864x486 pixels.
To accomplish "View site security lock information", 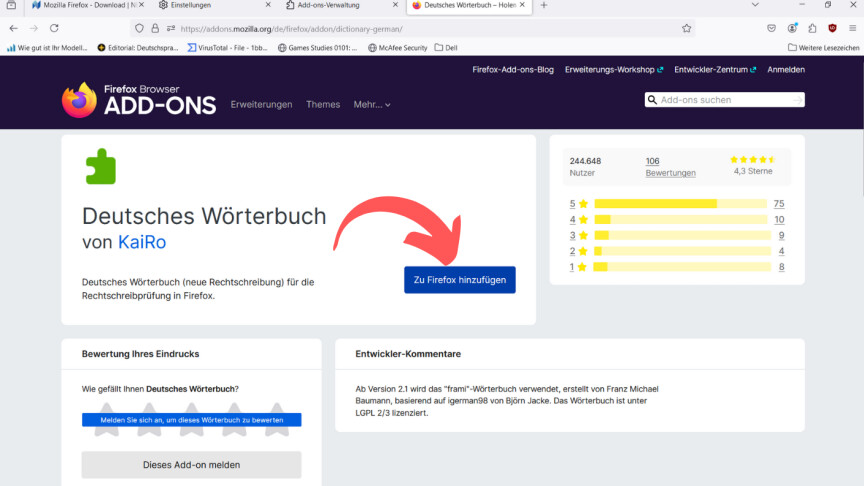I will click(155, 29).
